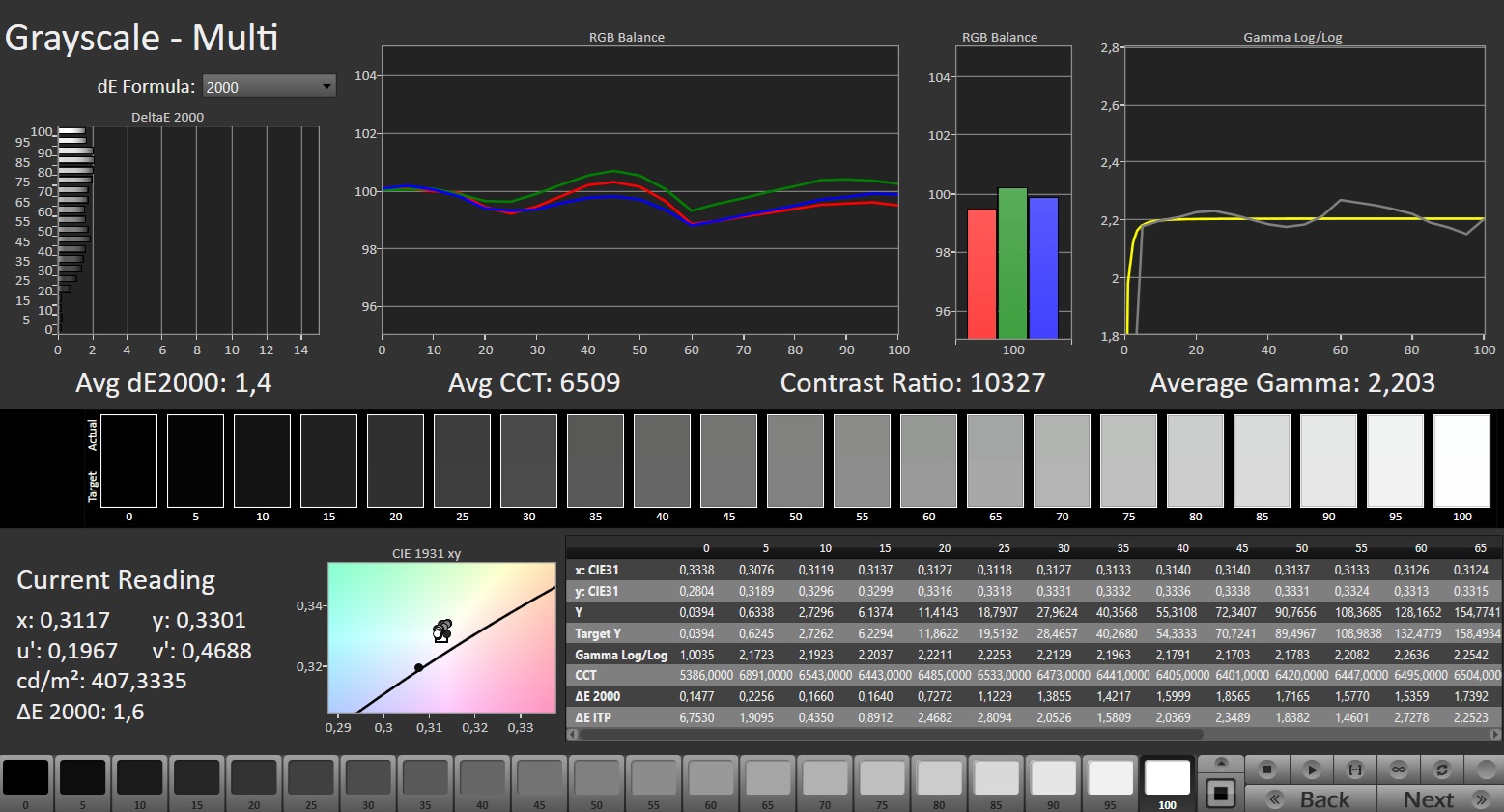Advance with the Next button
The width and height of the screenshot is (1504, 812).
pos(1439,798)
